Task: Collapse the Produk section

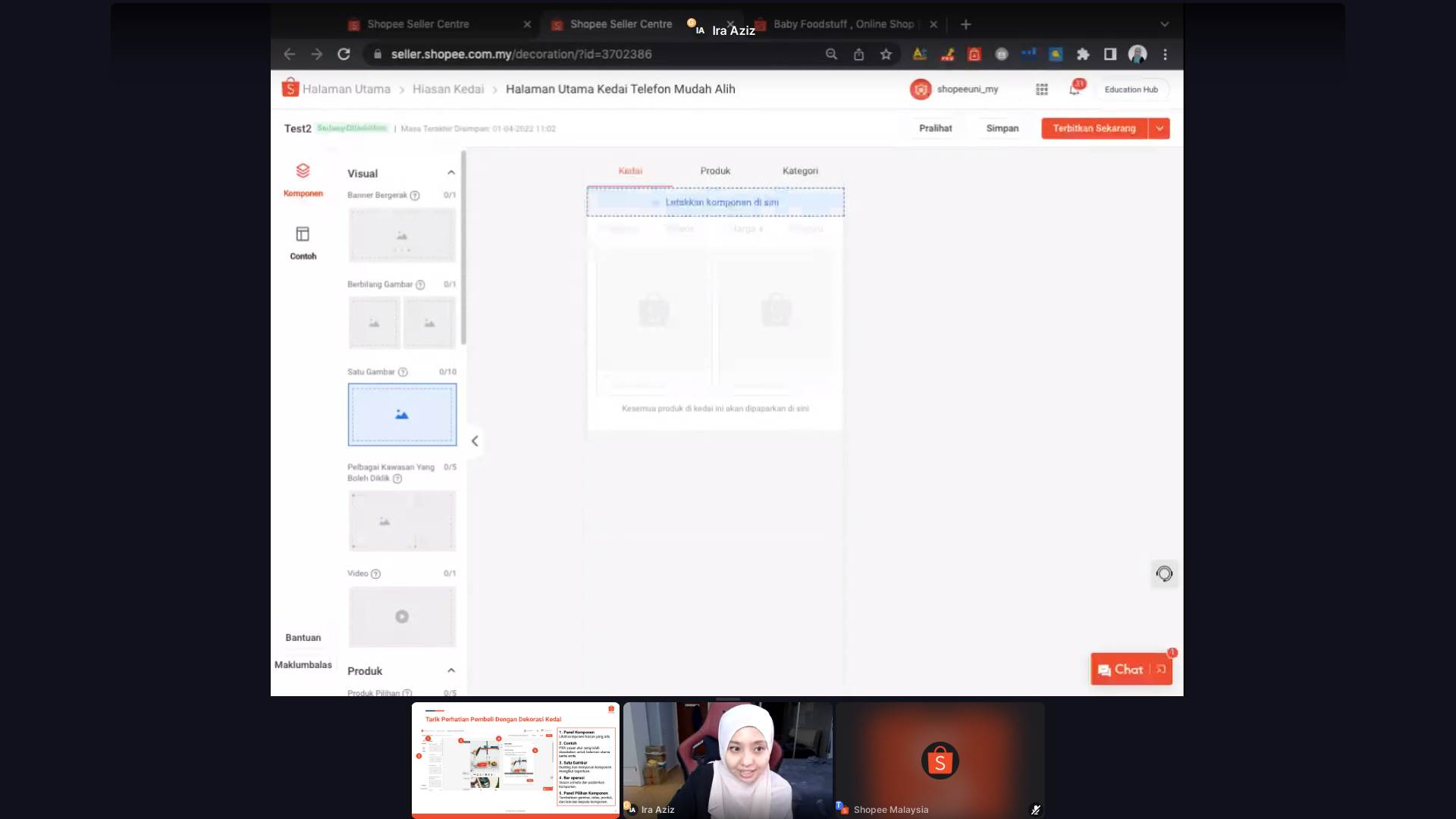Action: (451, 670)
